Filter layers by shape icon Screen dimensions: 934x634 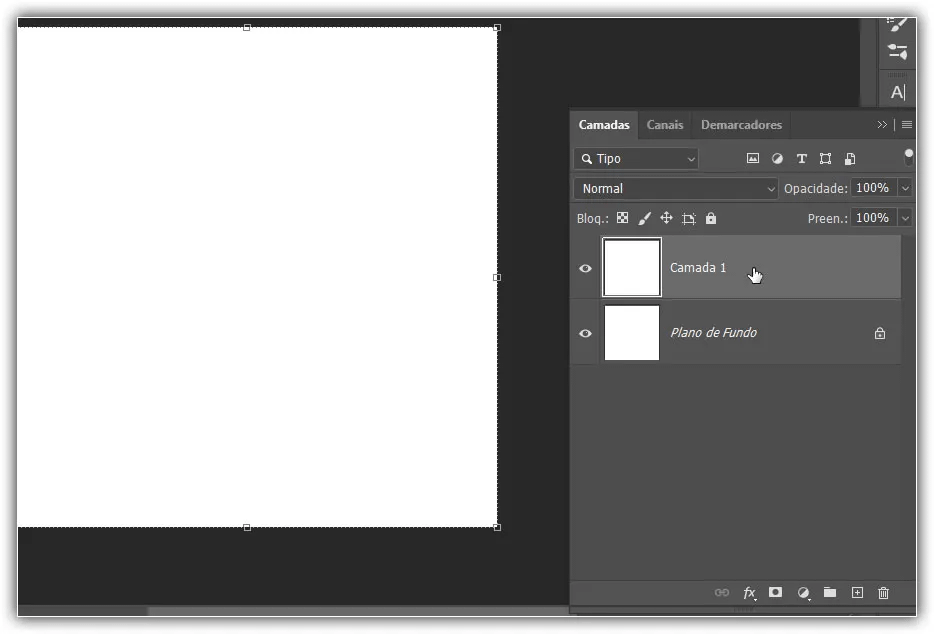point(825,158)
